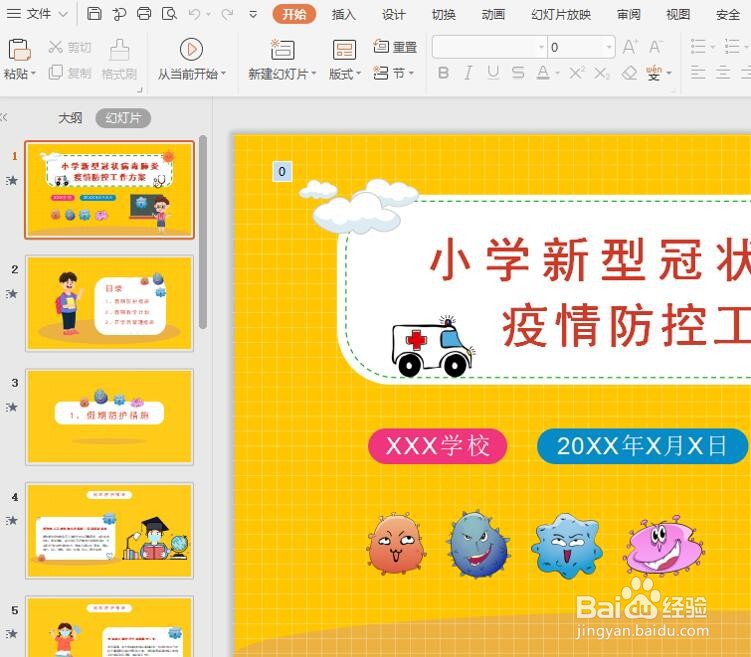The image size is (751, 657).
Task: Apply the font color A button
Action: 543,73
